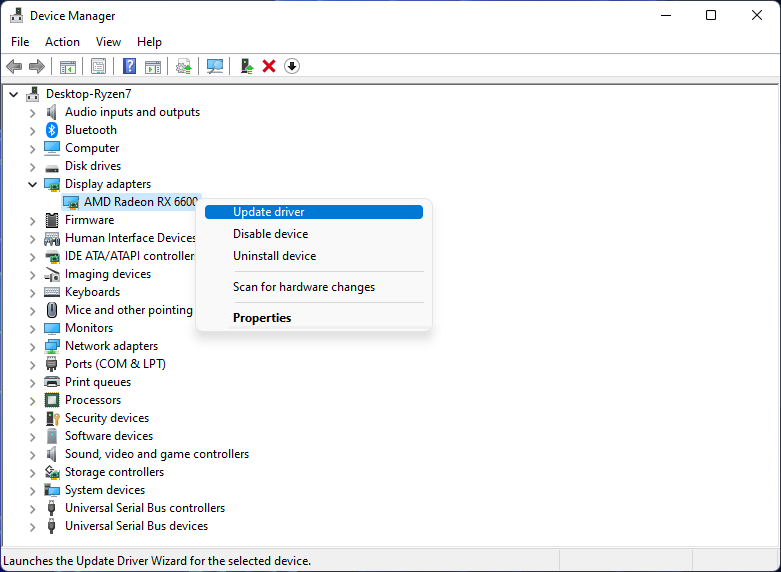Open the File menu

(x=20, y=42)
